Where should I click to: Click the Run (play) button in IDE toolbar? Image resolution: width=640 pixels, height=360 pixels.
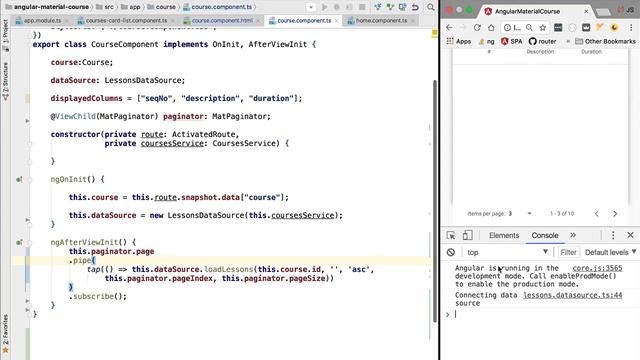click(x=324, y=7)
